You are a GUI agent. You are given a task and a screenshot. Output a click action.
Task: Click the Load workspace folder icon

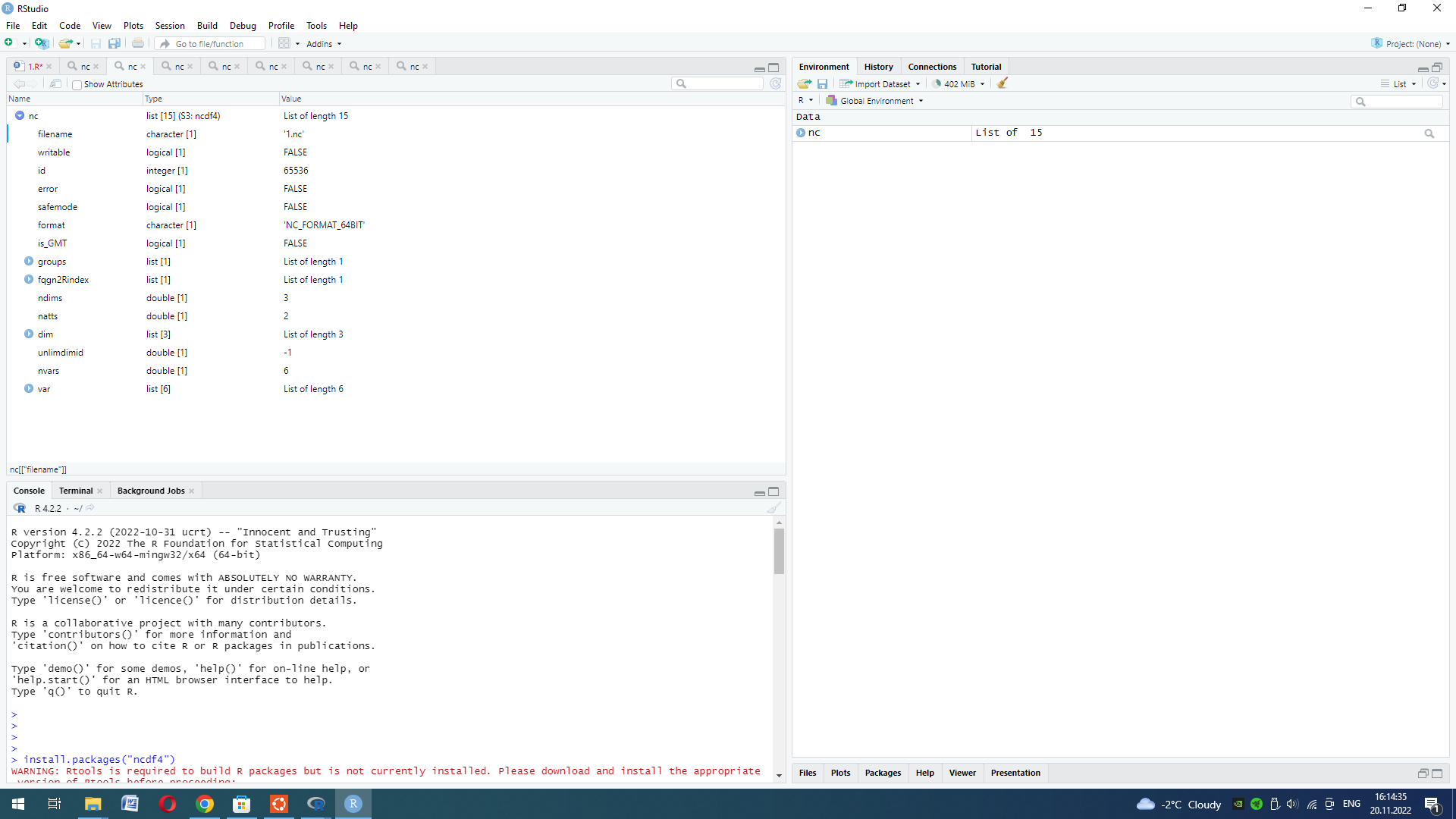(804, 83)
